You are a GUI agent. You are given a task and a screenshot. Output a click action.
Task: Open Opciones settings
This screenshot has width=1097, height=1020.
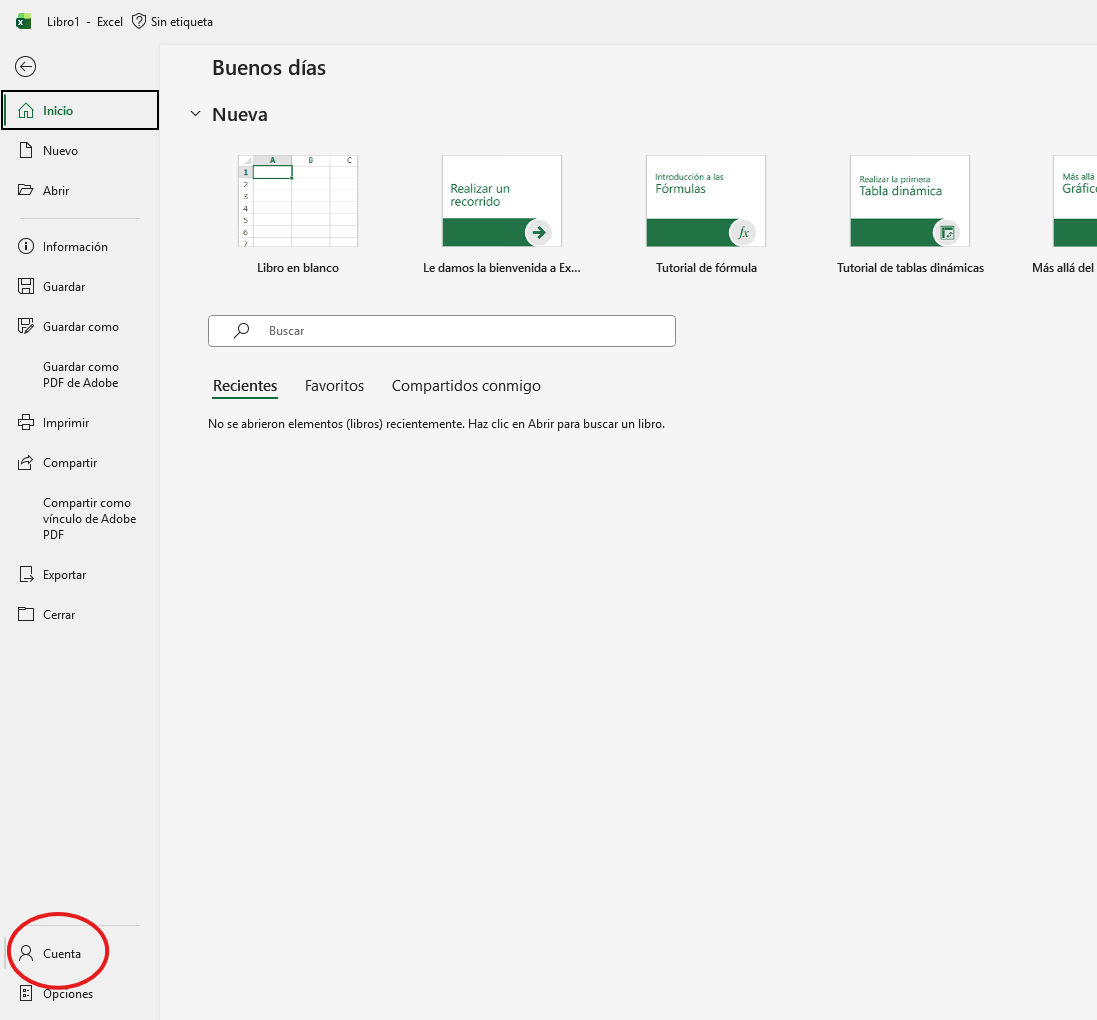coord(67,994)
